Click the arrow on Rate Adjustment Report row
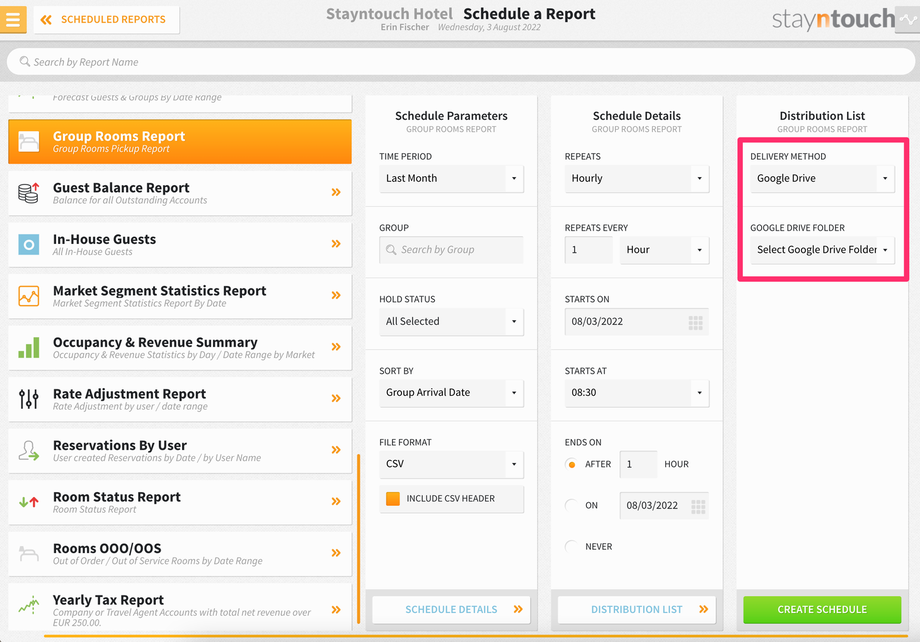920x642 pixels. [336, 398]
